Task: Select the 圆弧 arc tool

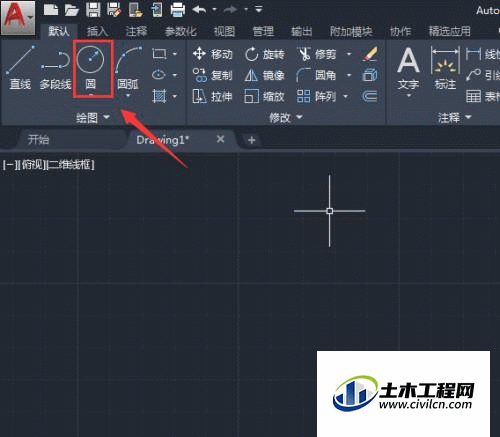Action: 128,68
